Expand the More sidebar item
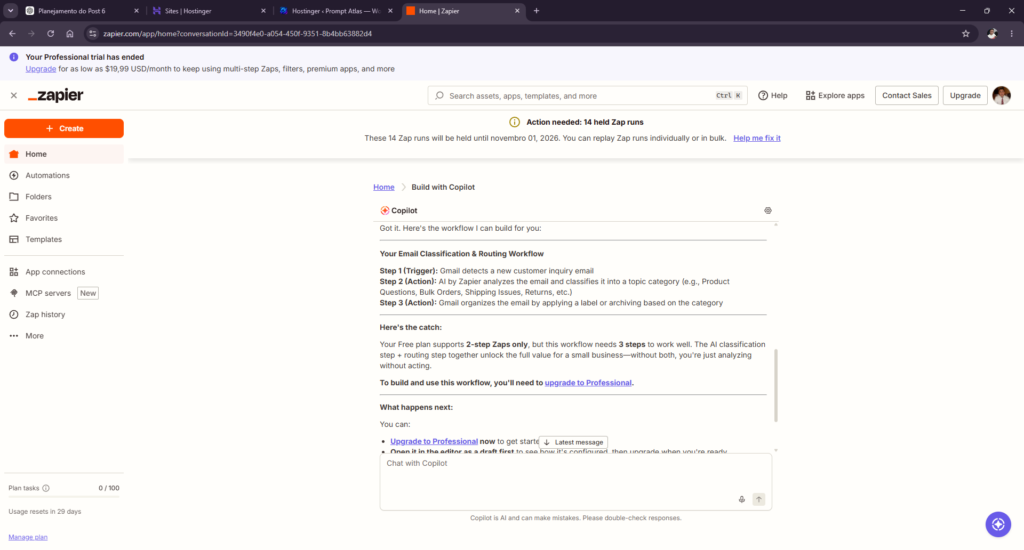1024x550 pixels. (64, 336)
